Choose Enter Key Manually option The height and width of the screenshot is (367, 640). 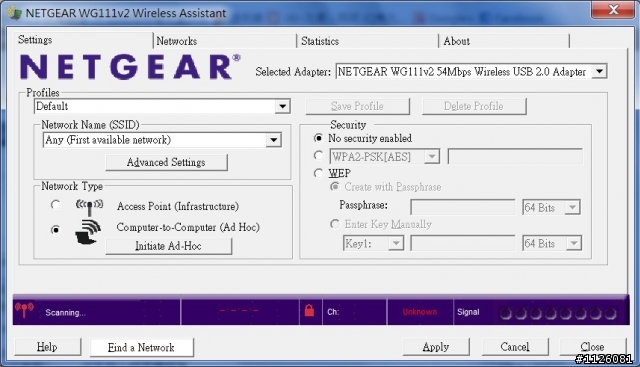coord(335,224)
